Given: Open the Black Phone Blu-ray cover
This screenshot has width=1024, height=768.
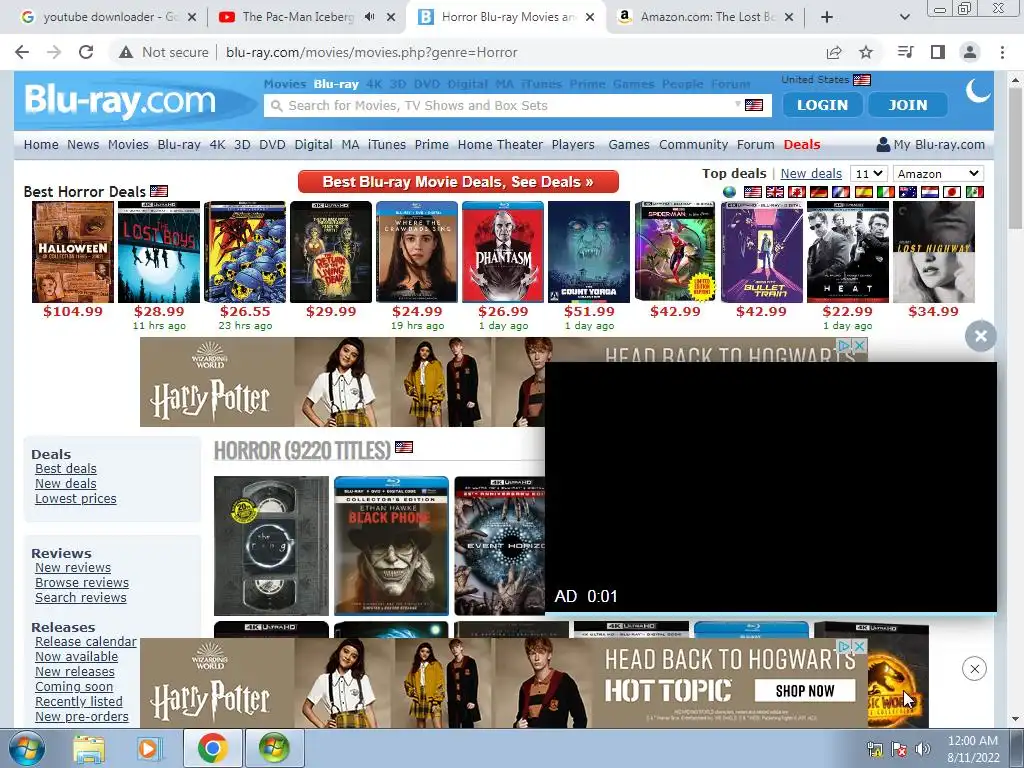Looking at the screenshot, I should tap(391, 546).
